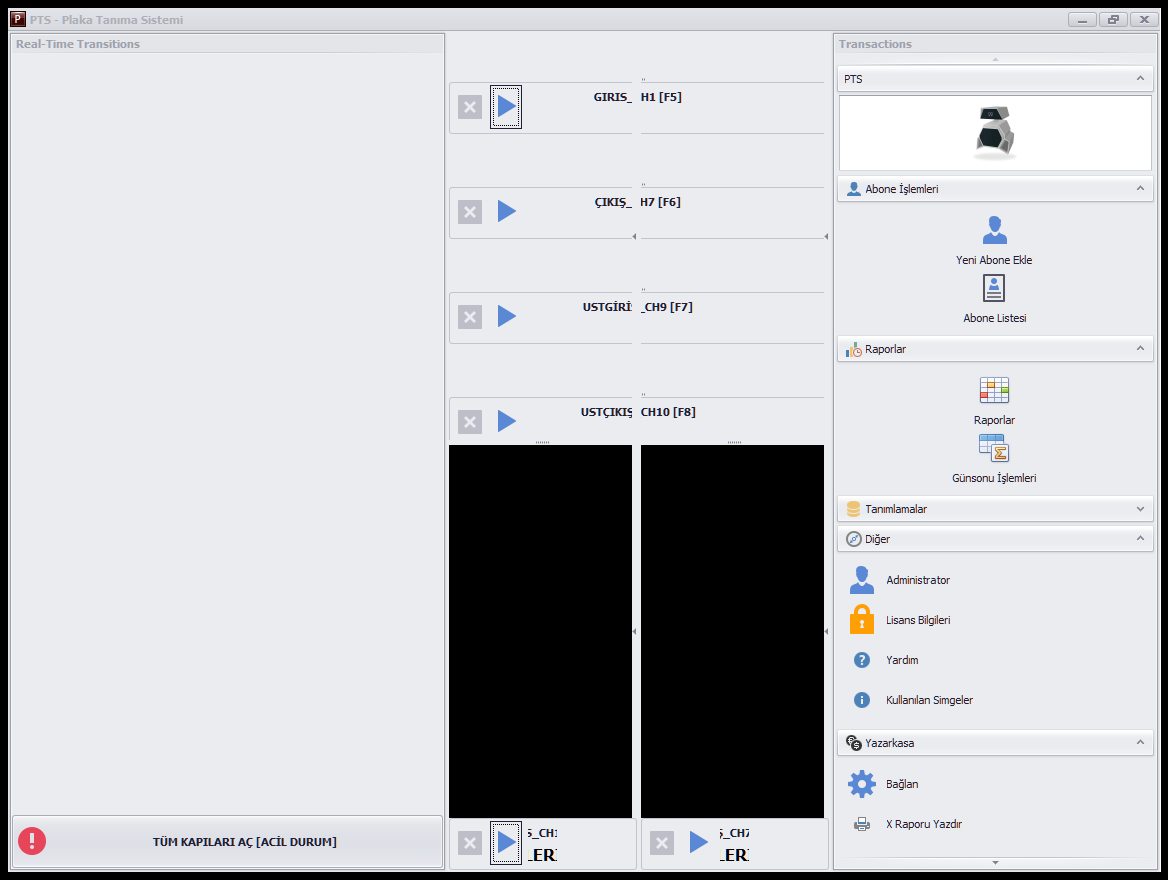Collapse the Diğer section header
The image size is (1168, 880).
[995, 539]
